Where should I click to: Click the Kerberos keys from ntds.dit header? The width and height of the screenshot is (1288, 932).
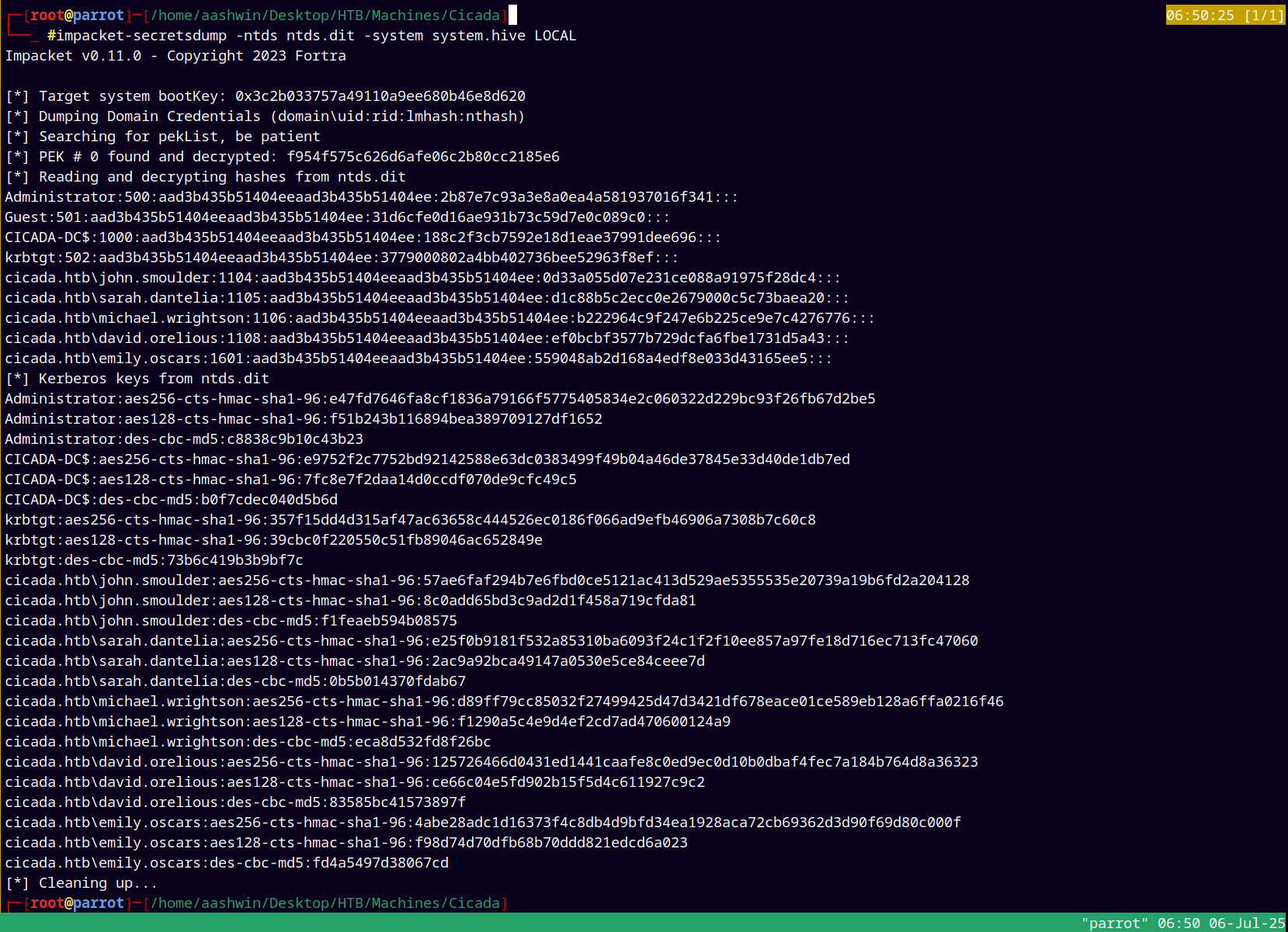[x=137, y=379]
